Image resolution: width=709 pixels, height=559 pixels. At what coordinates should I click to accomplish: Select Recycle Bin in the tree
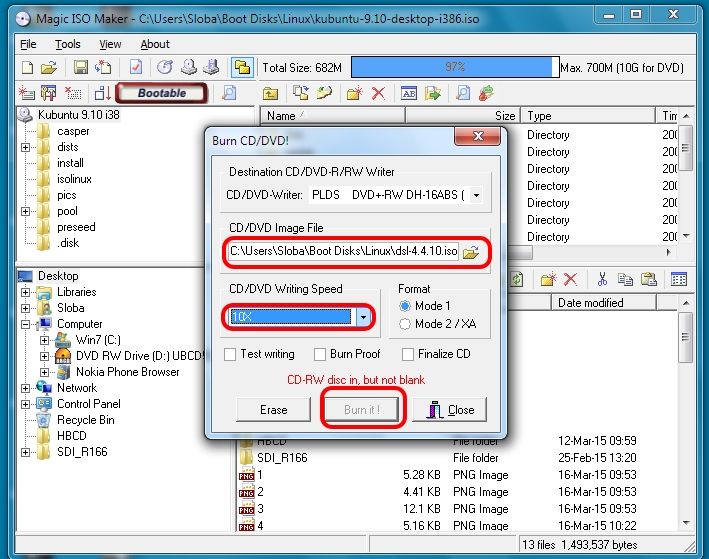[85, 420]
